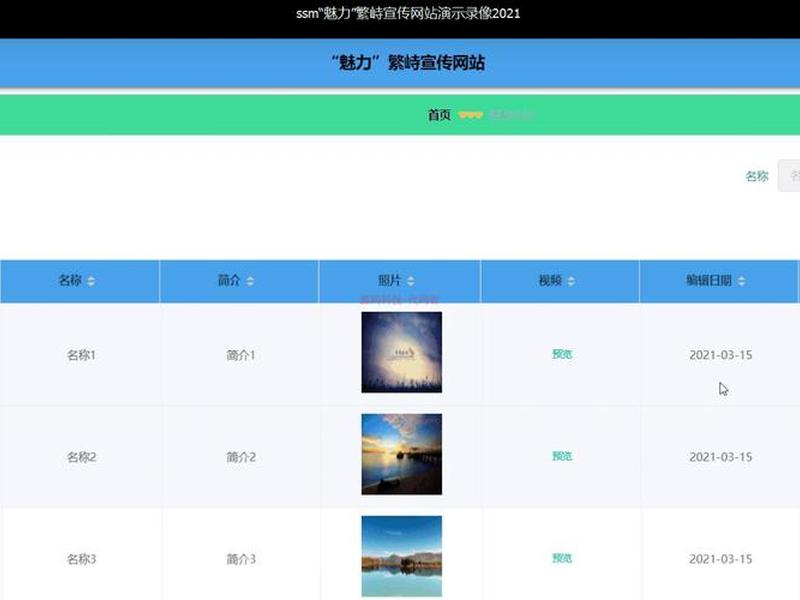Preview the video for the 名称2 row
Viewport: 800px width, 600px height.
pos(562,456)
